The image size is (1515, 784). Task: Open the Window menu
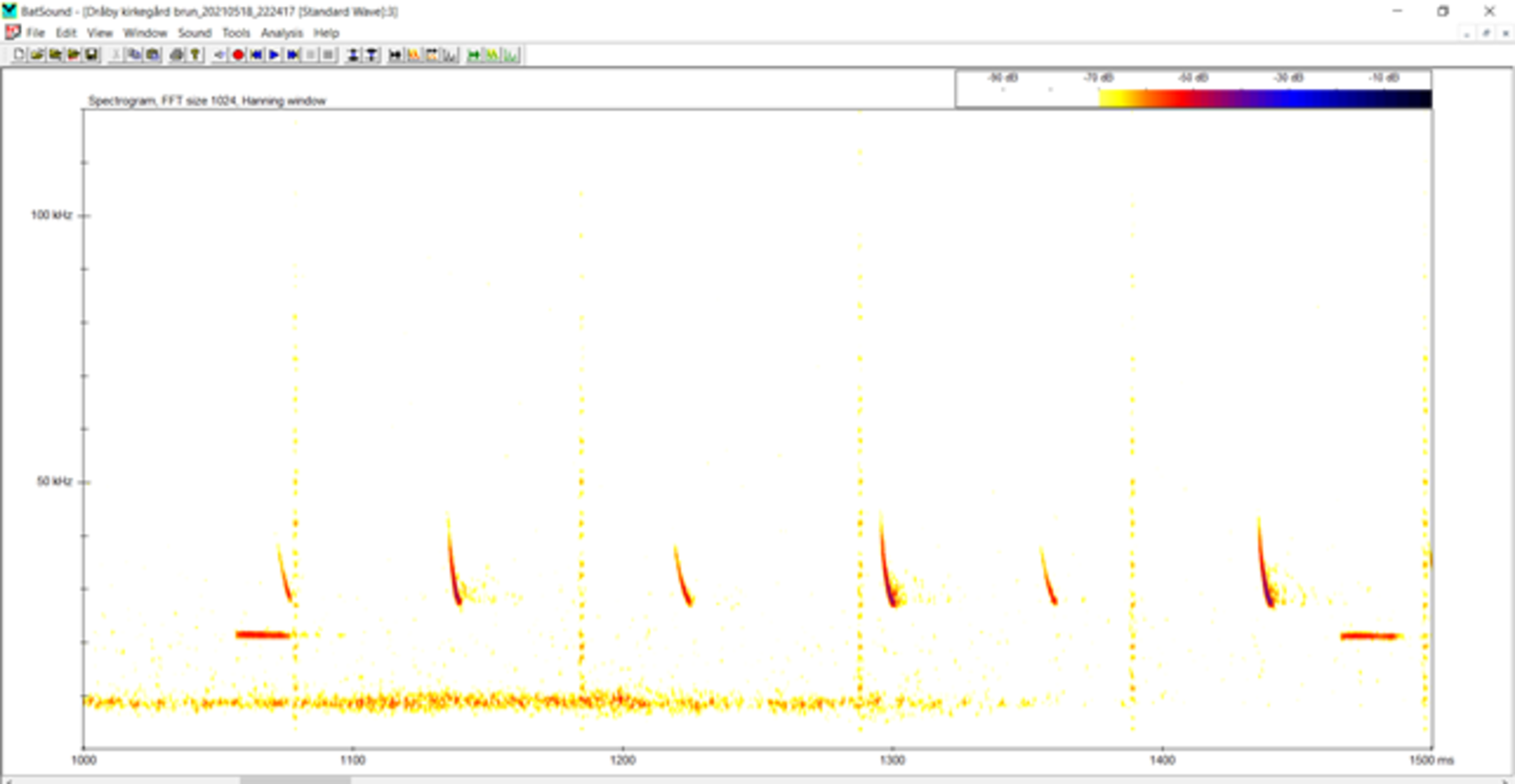pos(145,33)
